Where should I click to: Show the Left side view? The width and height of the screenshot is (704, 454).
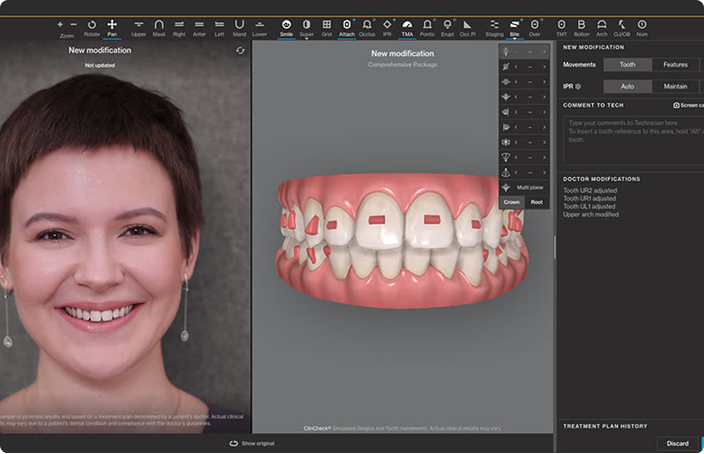click(219, 27)
